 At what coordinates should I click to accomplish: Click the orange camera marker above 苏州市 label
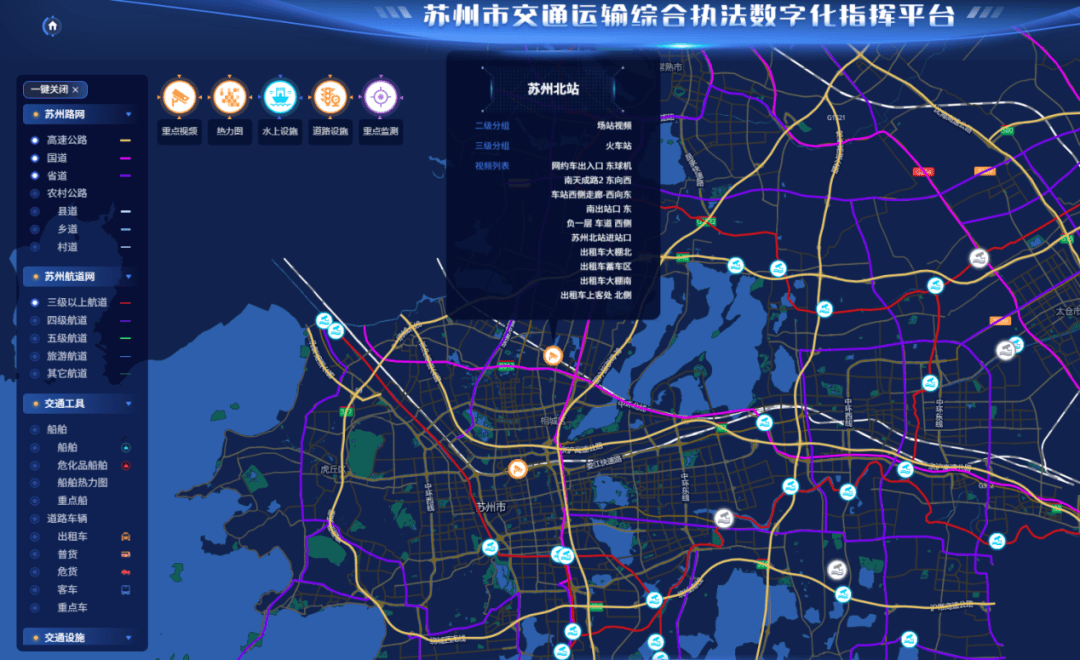pyautogui.click(x=518, y=469)
